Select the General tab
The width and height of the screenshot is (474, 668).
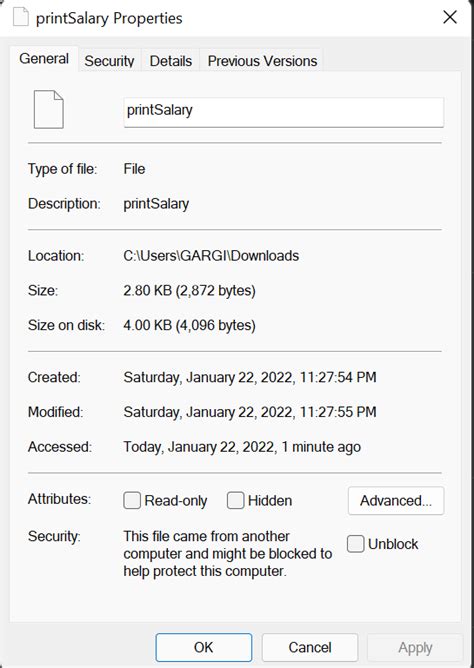44,59
